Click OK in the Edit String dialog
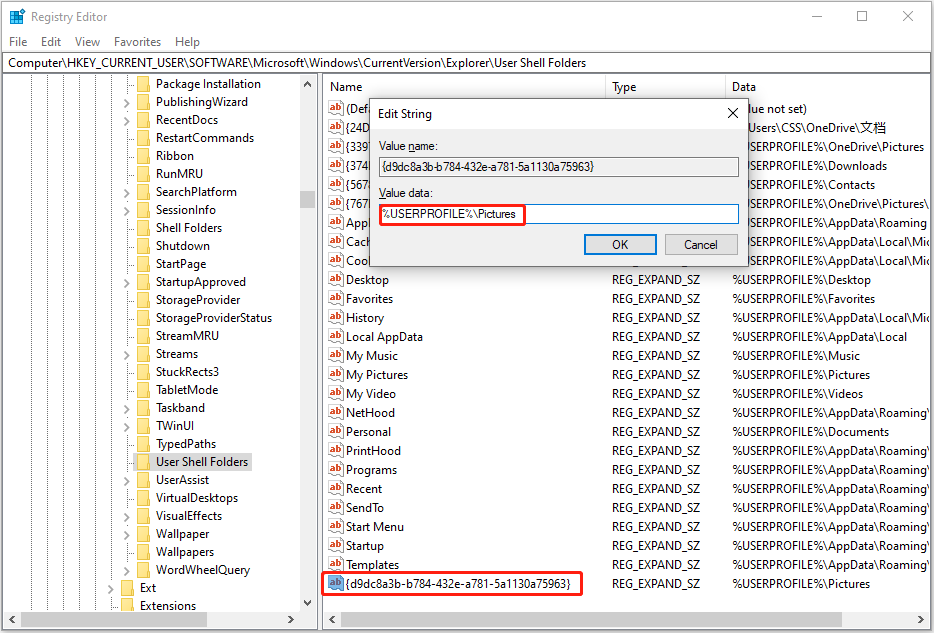This screenshot has height=633, width=934. 620,244
